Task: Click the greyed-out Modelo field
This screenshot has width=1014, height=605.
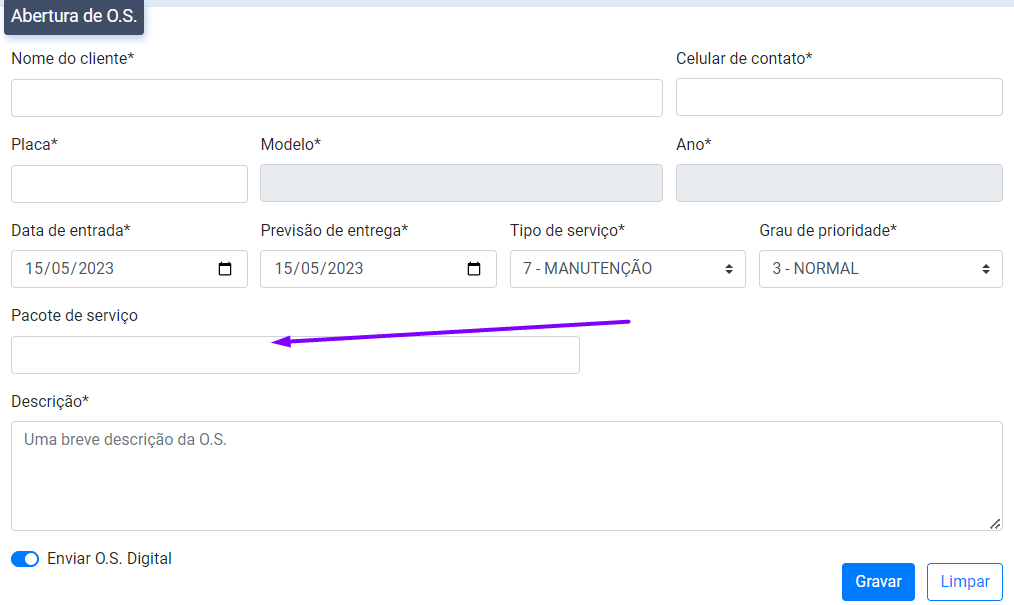Action: 461,184
